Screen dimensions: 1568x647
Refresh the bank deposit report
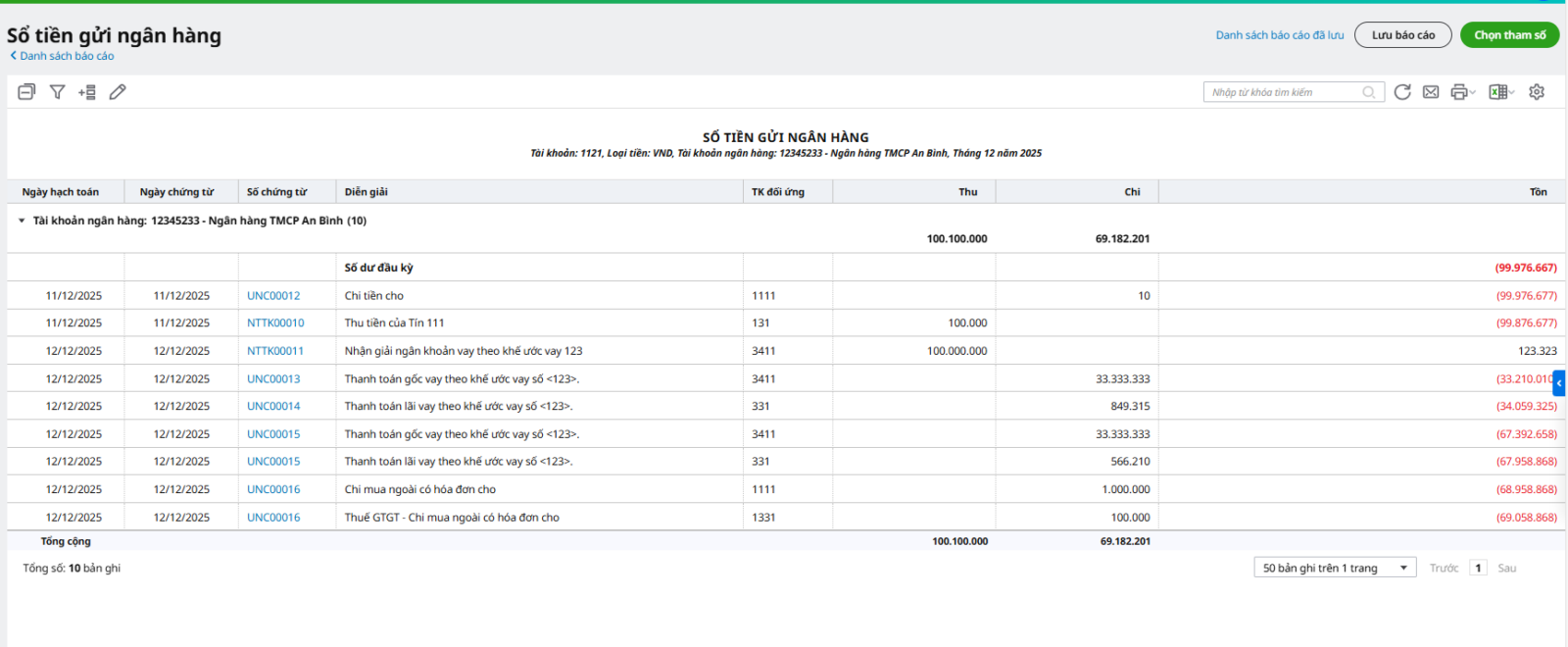1402,92
